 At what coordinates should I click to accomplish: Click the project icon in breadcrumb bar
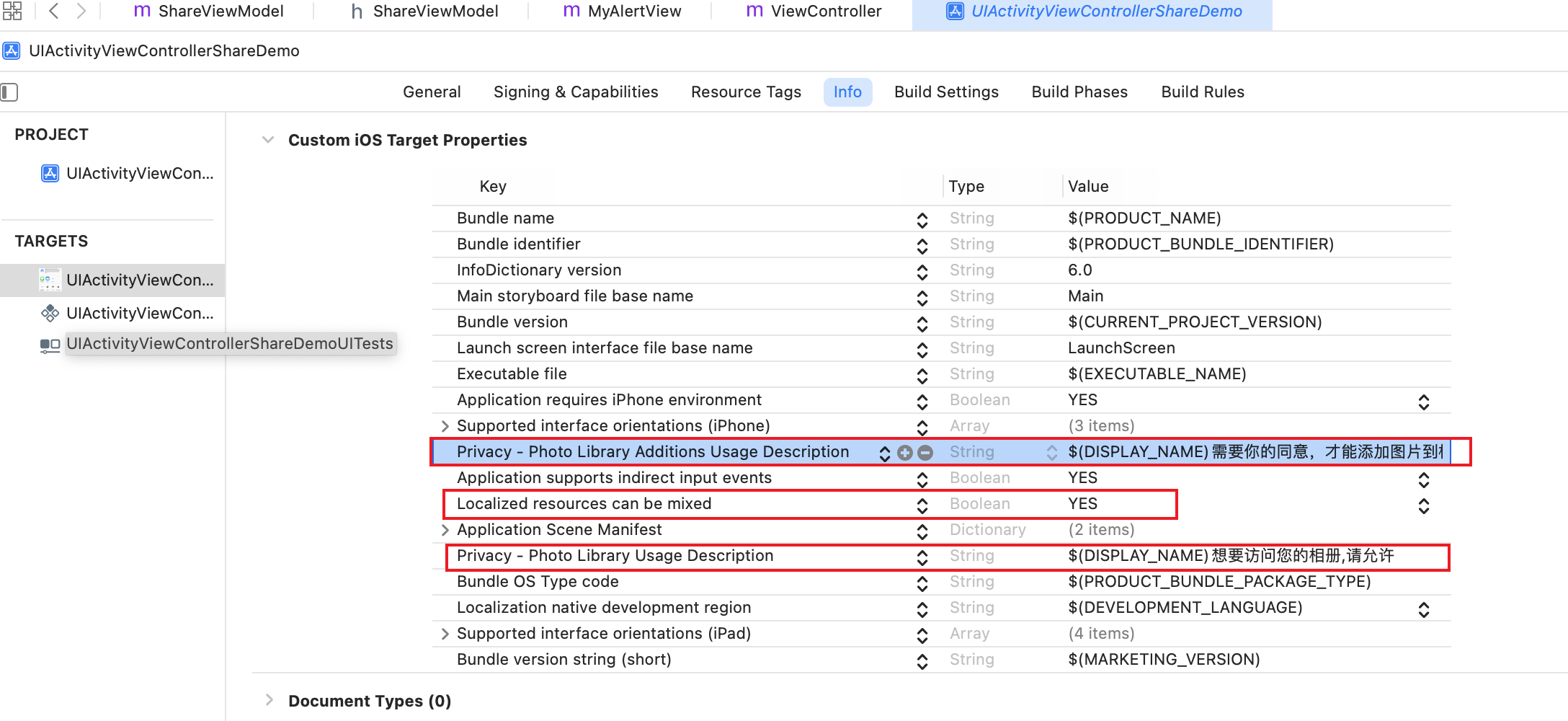tap(12, 51)
